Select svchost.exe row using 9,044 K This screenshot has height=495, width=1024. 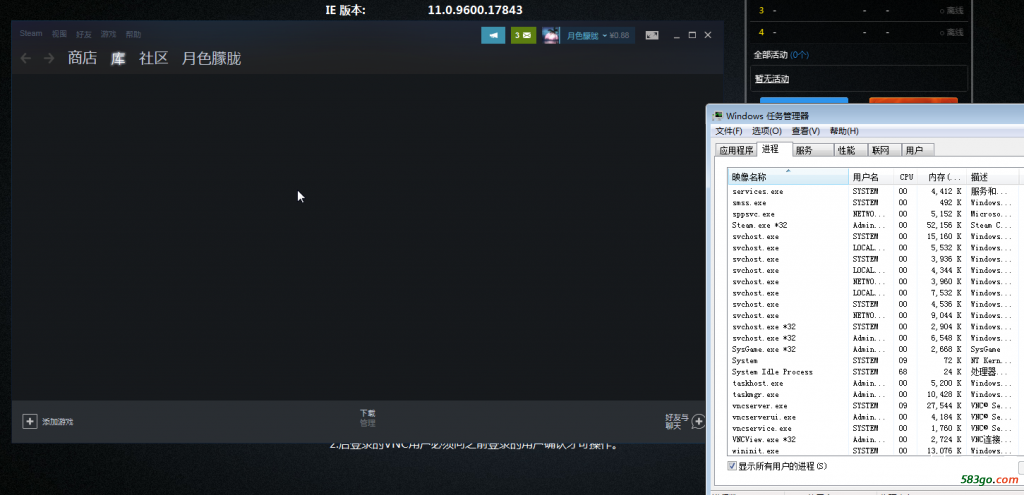[874, 315]
